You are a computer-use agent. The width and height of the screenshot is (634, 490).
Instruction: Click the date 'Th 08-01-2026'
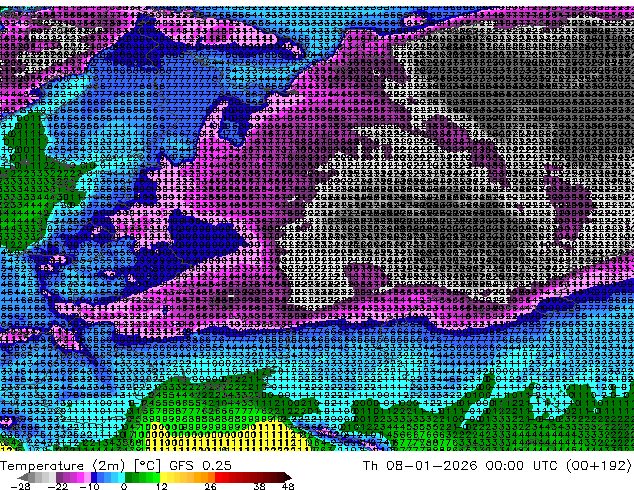[x=420, y=466]
